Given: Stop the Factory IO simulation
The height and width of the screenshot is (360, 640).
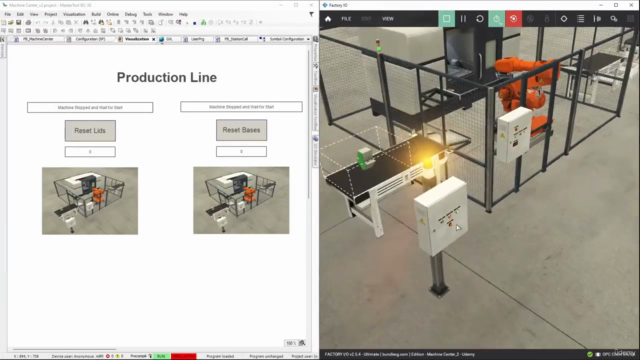Looking at the screenshot, I should (447, 19).
